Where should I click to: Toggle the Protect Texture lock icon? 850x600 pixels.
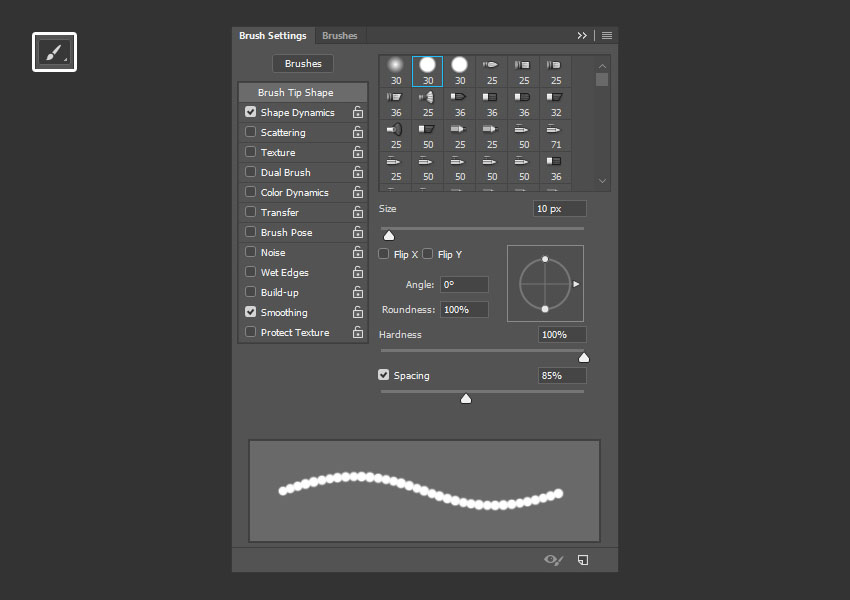[358, 333]
